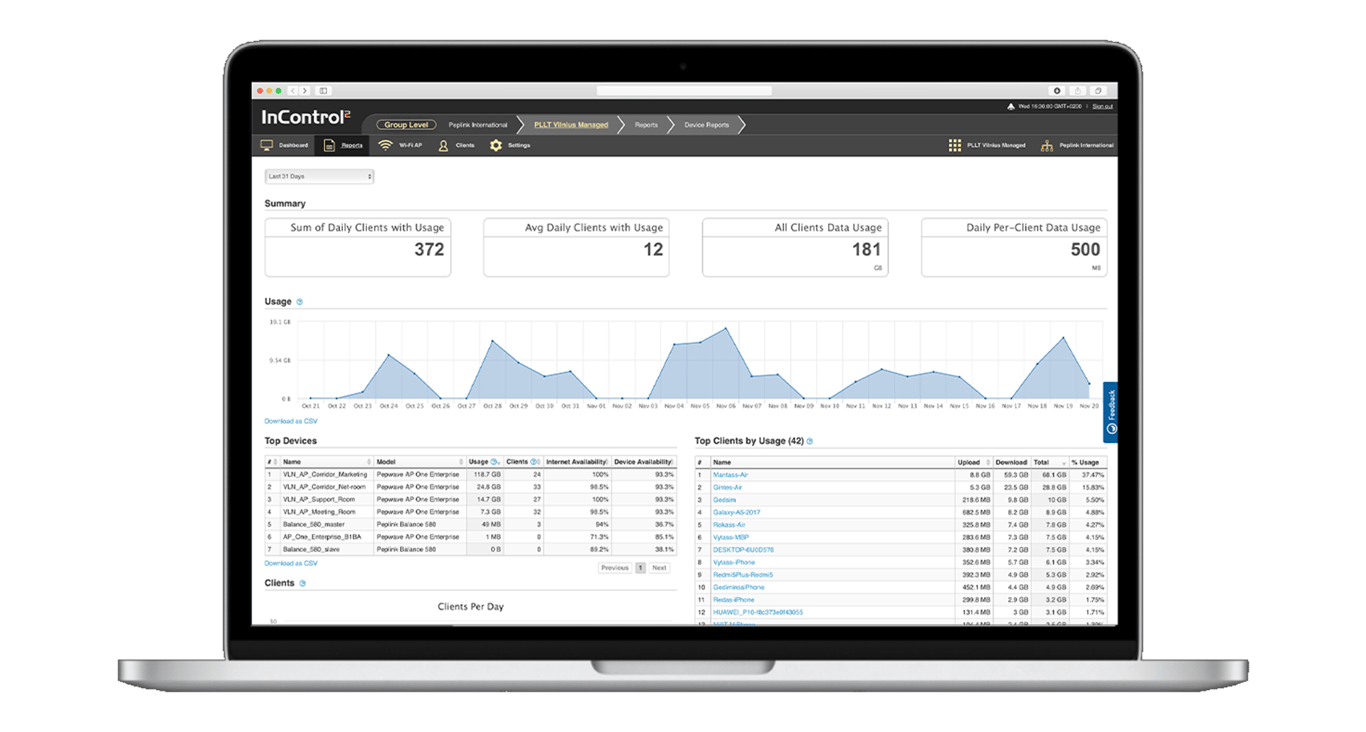Screen dimensions: 1366x732
Task: Click the browser address bar
Action: [x=684, y=91]
